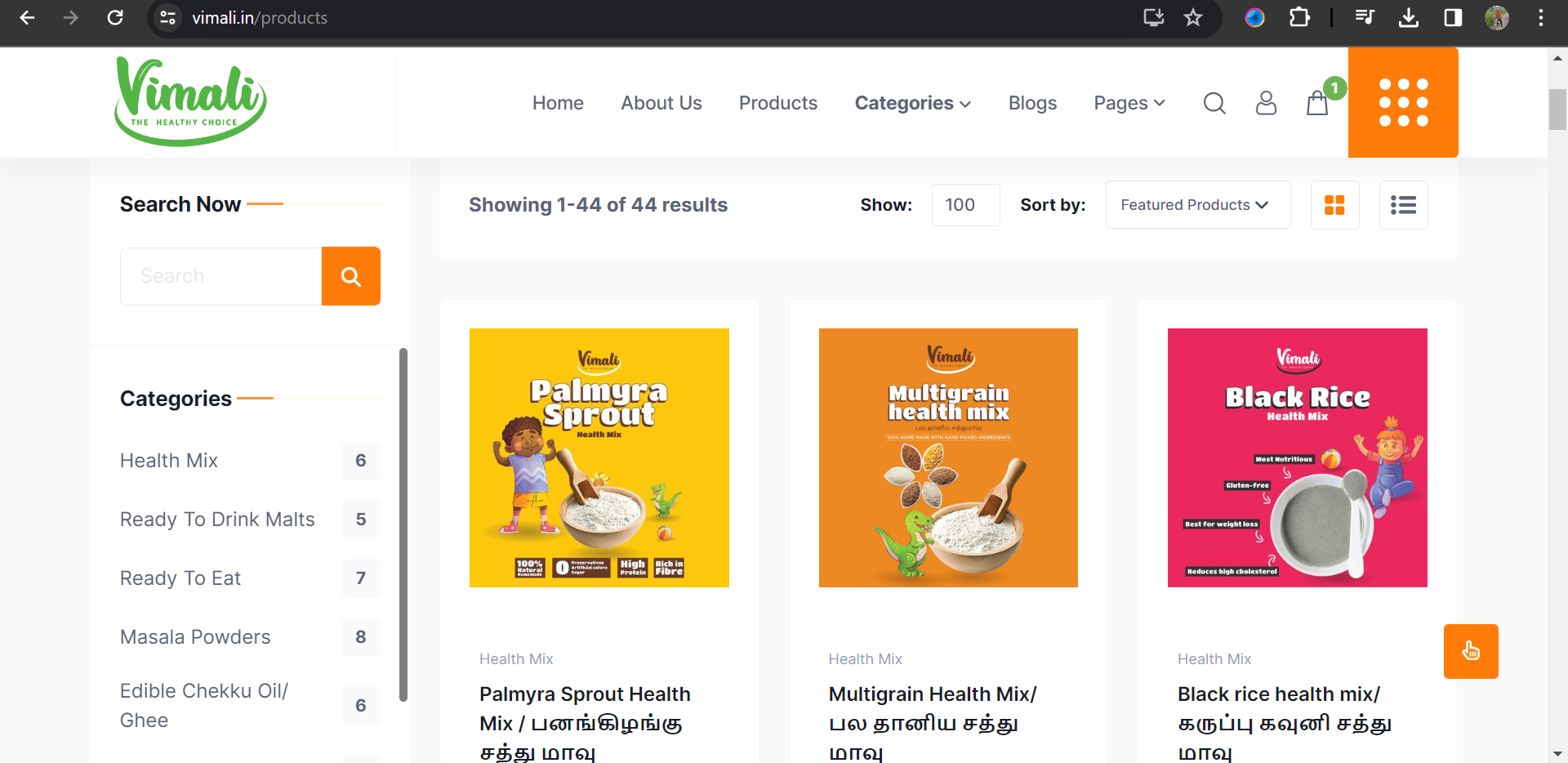The height and width of the screenshot is (763, 1568).
Task: Open the shopping bag cart icon
Action: coord(1317,103)
